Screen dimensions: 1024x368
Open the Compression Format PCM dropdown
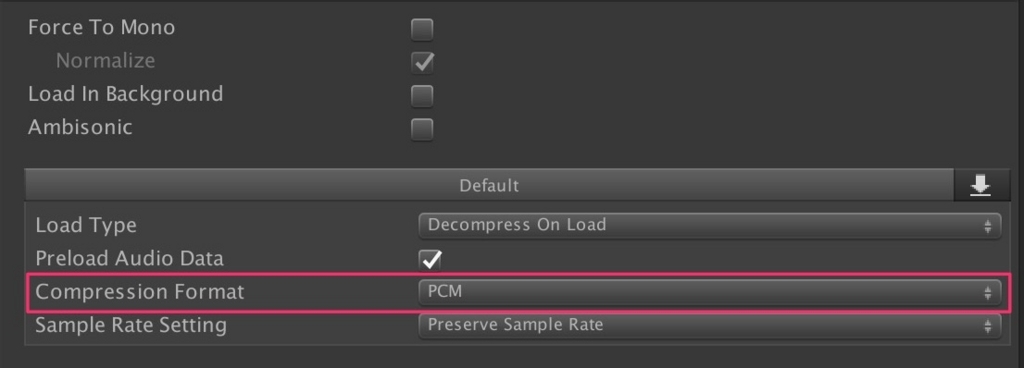tap(710, 292)
